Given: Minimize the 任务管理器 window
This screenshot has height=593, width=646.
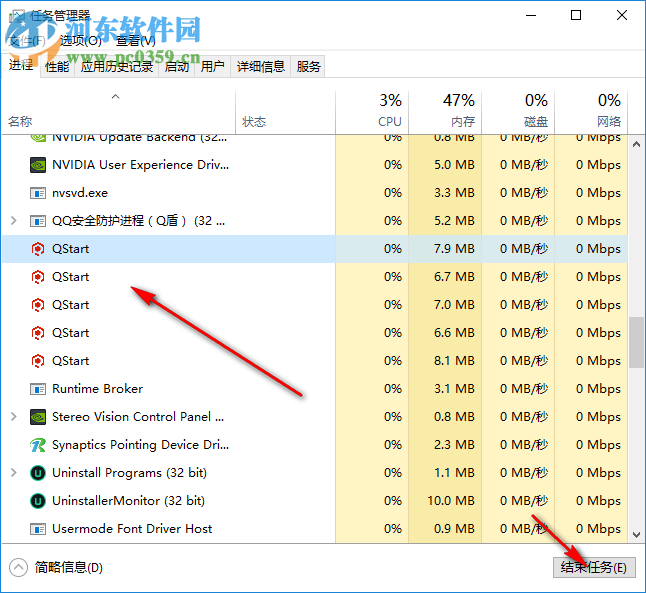Looking at the screenshot, I should [531, 15].
